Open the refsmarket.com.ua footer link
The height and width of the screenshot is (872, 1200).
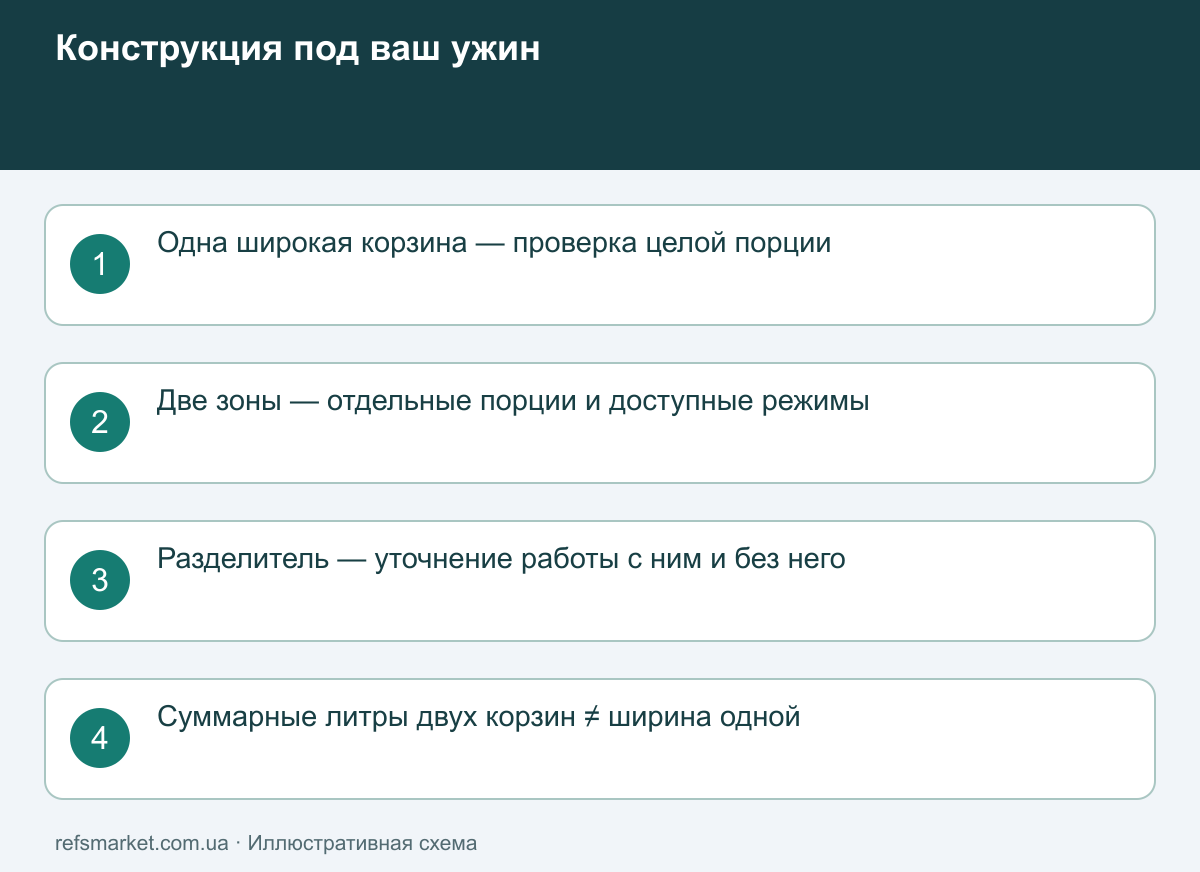click(x=142, y=843)
